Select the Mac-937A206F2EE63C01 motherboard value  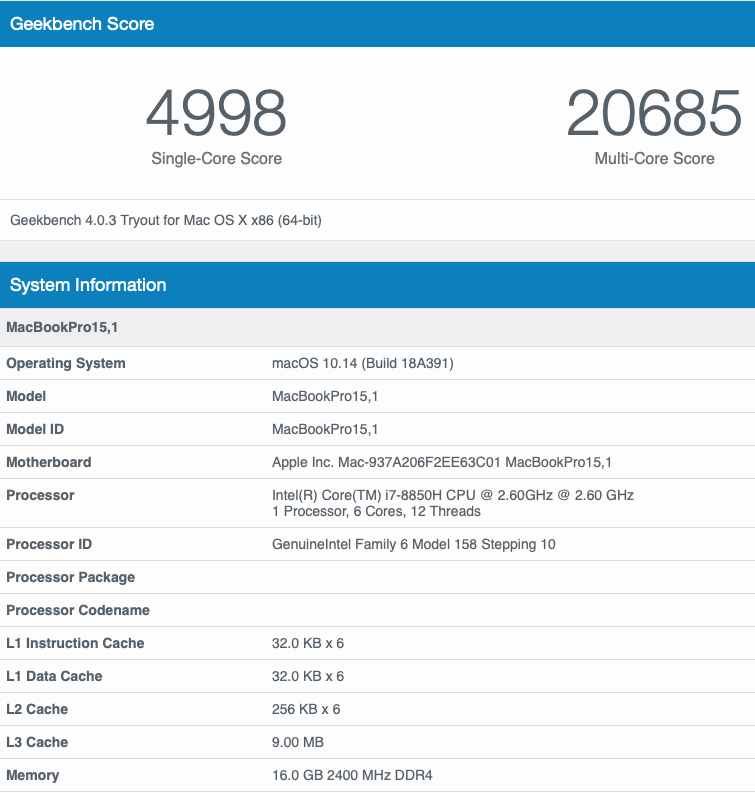[441, 462]
